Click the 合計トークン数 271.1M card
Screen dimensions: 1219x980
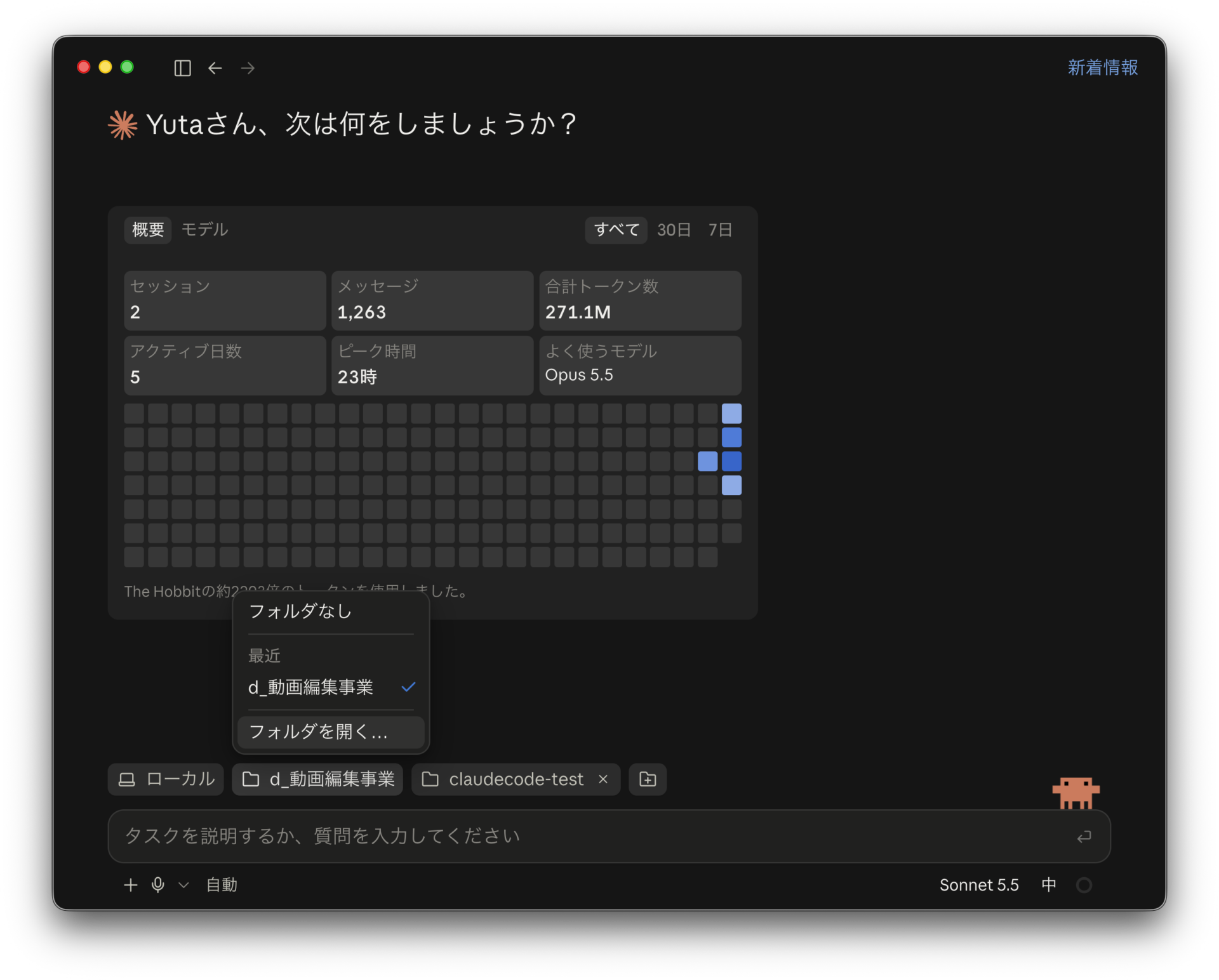coord(640,300)
